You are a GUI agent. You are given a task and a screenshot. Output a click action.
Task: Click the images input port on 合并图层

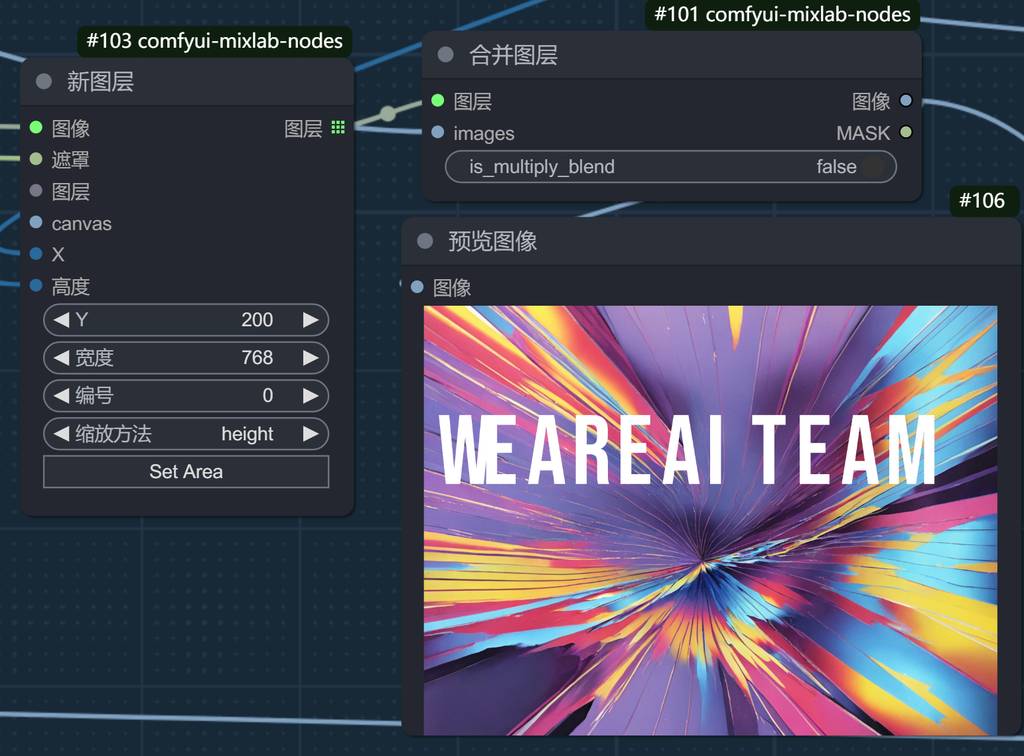[438, 132]
